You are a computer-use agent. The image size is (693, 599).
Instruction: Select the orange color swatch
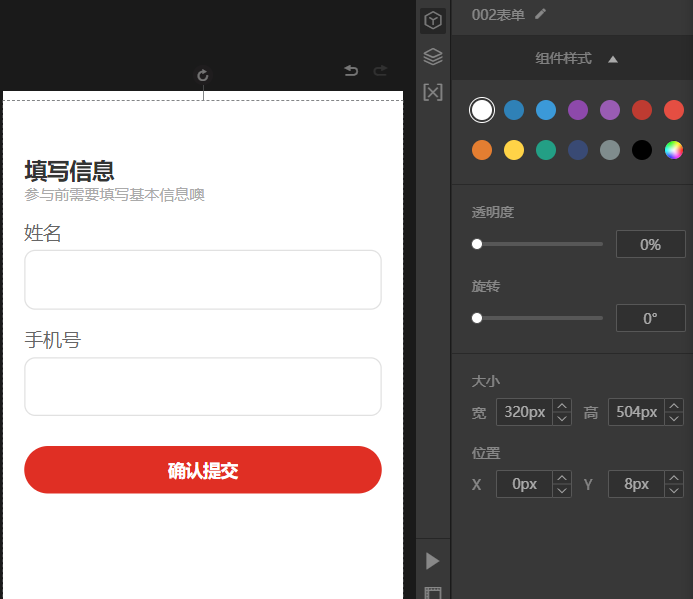(x=482, y=150)
